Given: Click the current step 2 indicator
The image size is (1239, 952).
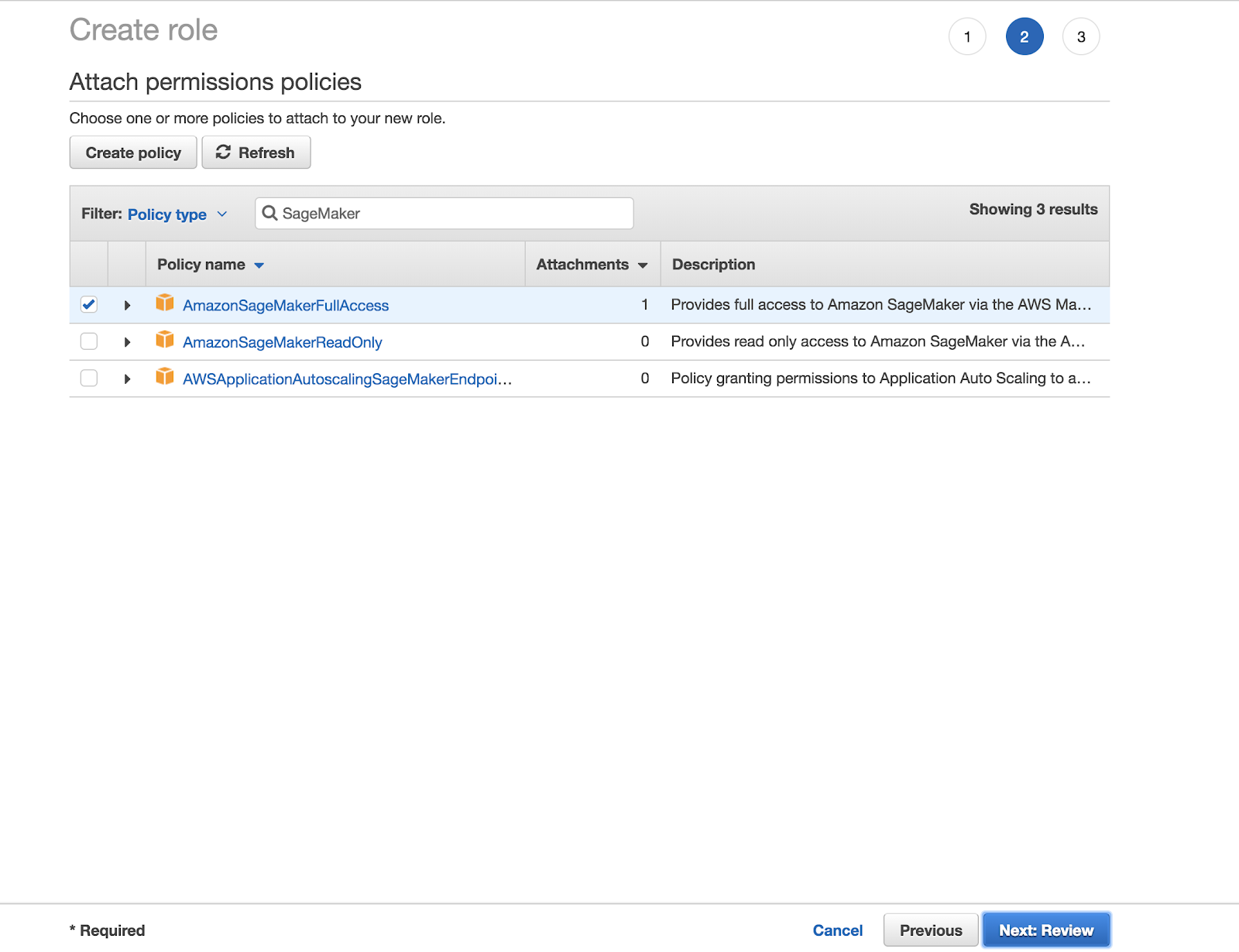Looking at the screenshot, I should 1024,37.
